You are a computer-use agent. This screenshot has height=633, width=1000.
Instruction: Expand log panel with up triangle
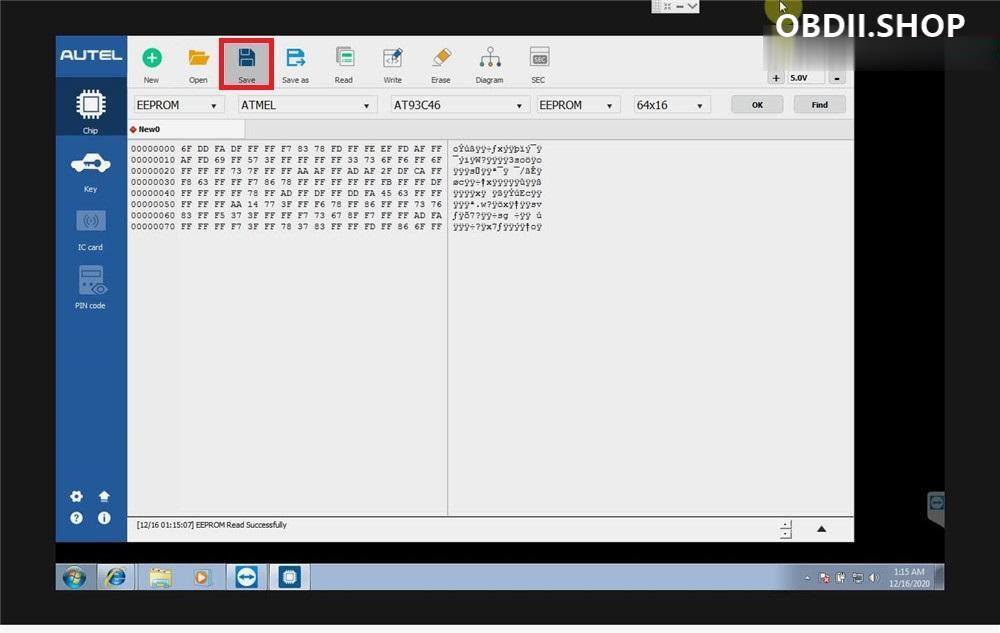(x=821, y=529)
